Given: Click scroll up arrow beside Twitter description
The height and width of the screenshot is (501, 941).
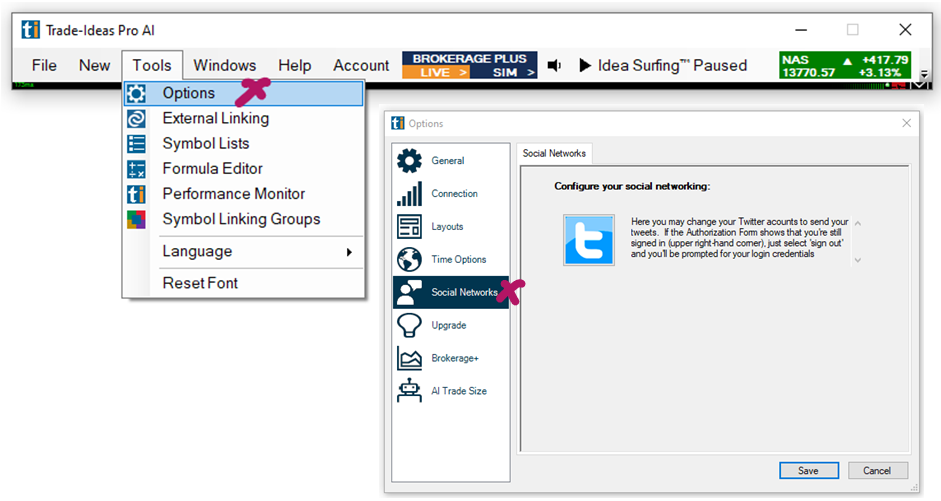Looking at the screenshot, I should click(x=858, y=224).
